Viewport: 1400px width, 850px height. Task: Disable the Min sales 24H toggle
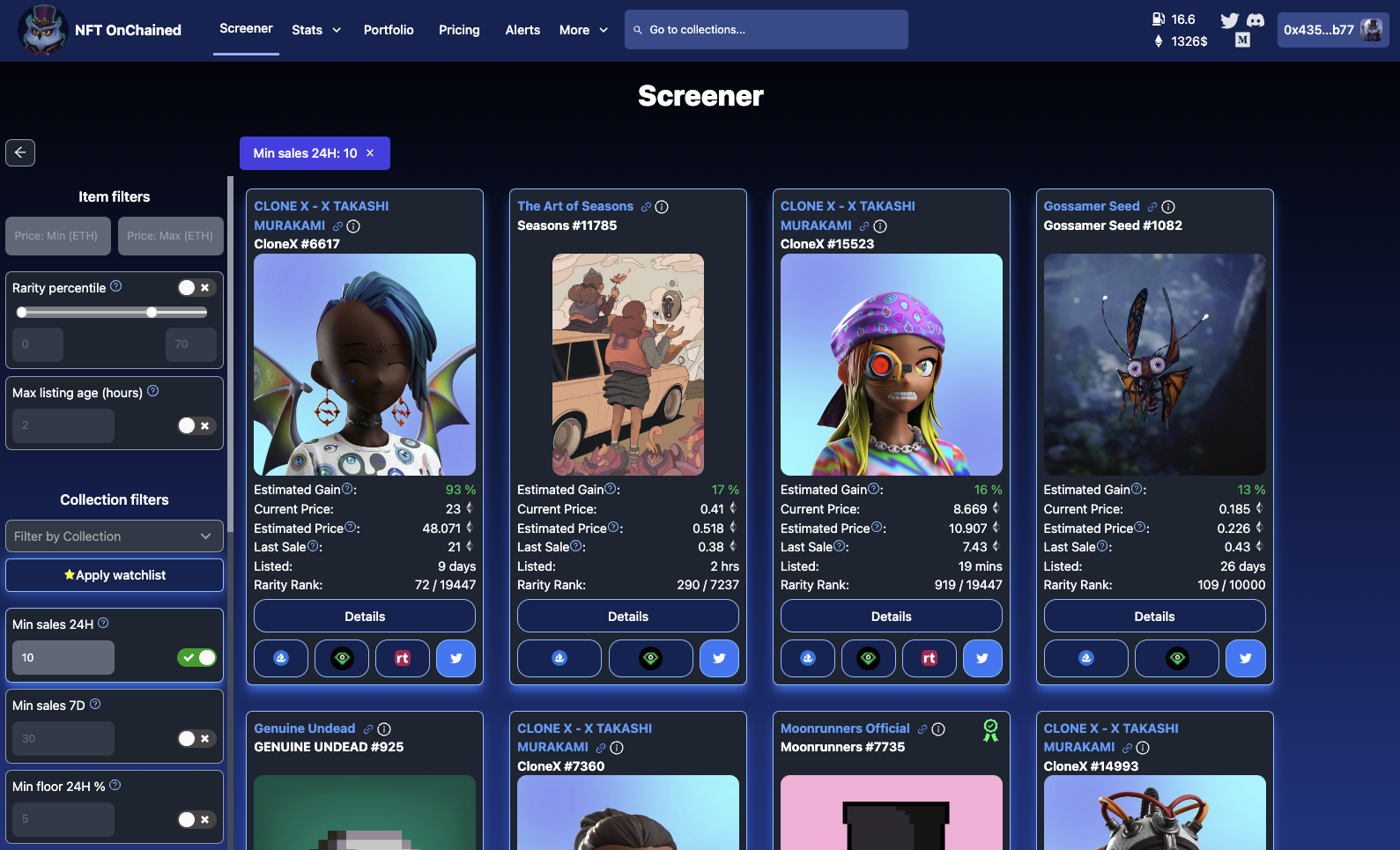[196, 657]
